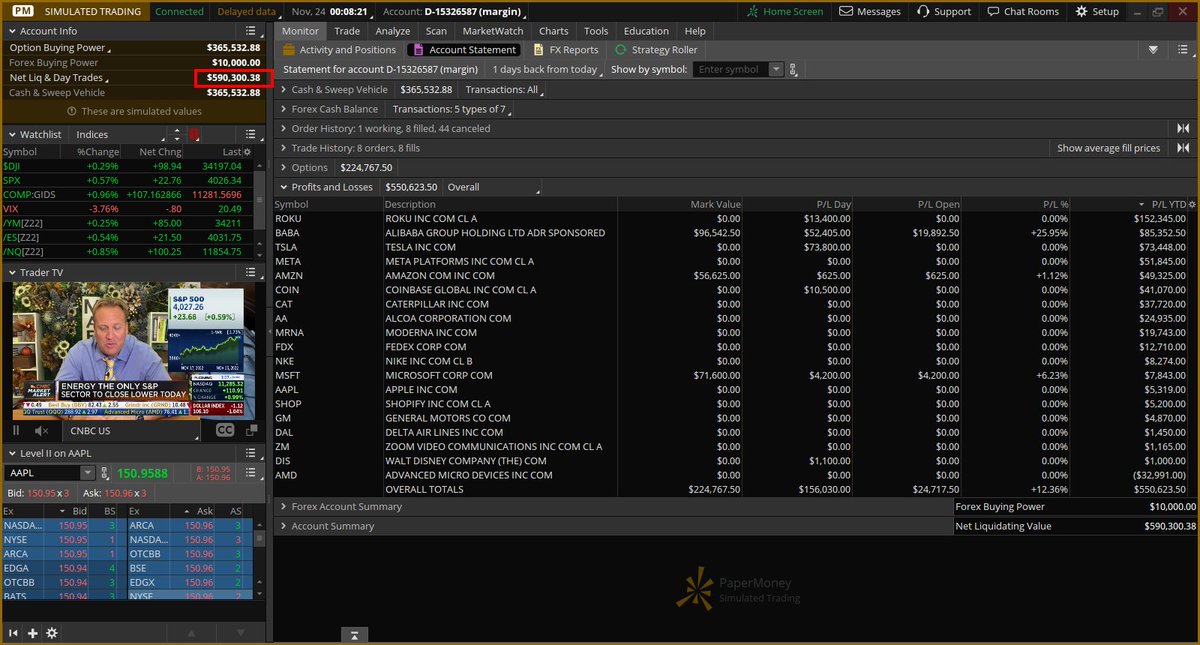Image resolution: width=1200 pixels, height=645 pixels.
Task: Open the Education tab
Action: [646, 31]
